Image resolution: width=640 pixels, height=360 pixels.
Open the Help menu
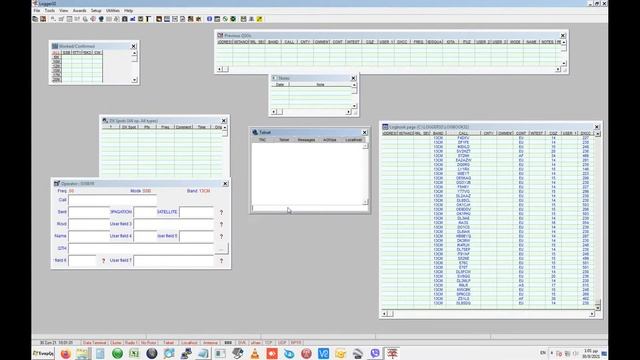point(129,11)
